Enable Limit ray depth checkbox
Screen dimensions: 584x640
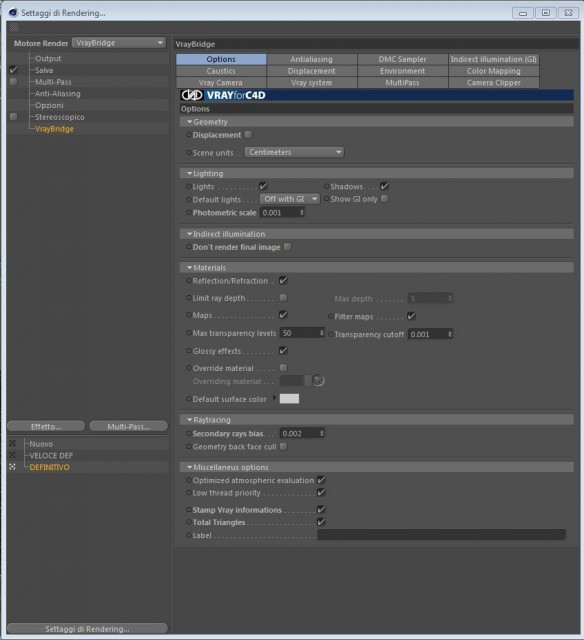(283, 298)
